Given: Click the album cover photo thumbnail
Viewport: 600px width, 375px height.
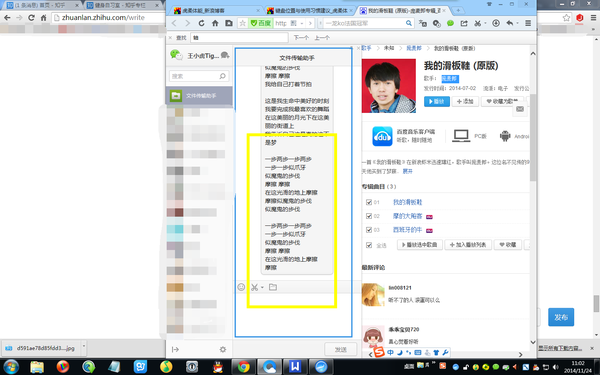Looking at the screenshot, I should (389, 86).
